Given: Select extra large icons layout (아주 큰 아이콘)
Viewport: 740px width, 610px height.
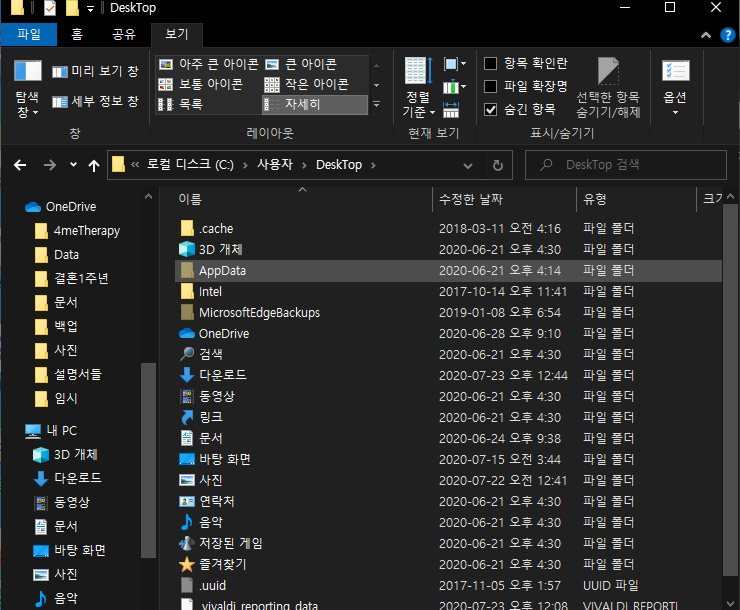Looking at the screenshot, I should point(208,64).
